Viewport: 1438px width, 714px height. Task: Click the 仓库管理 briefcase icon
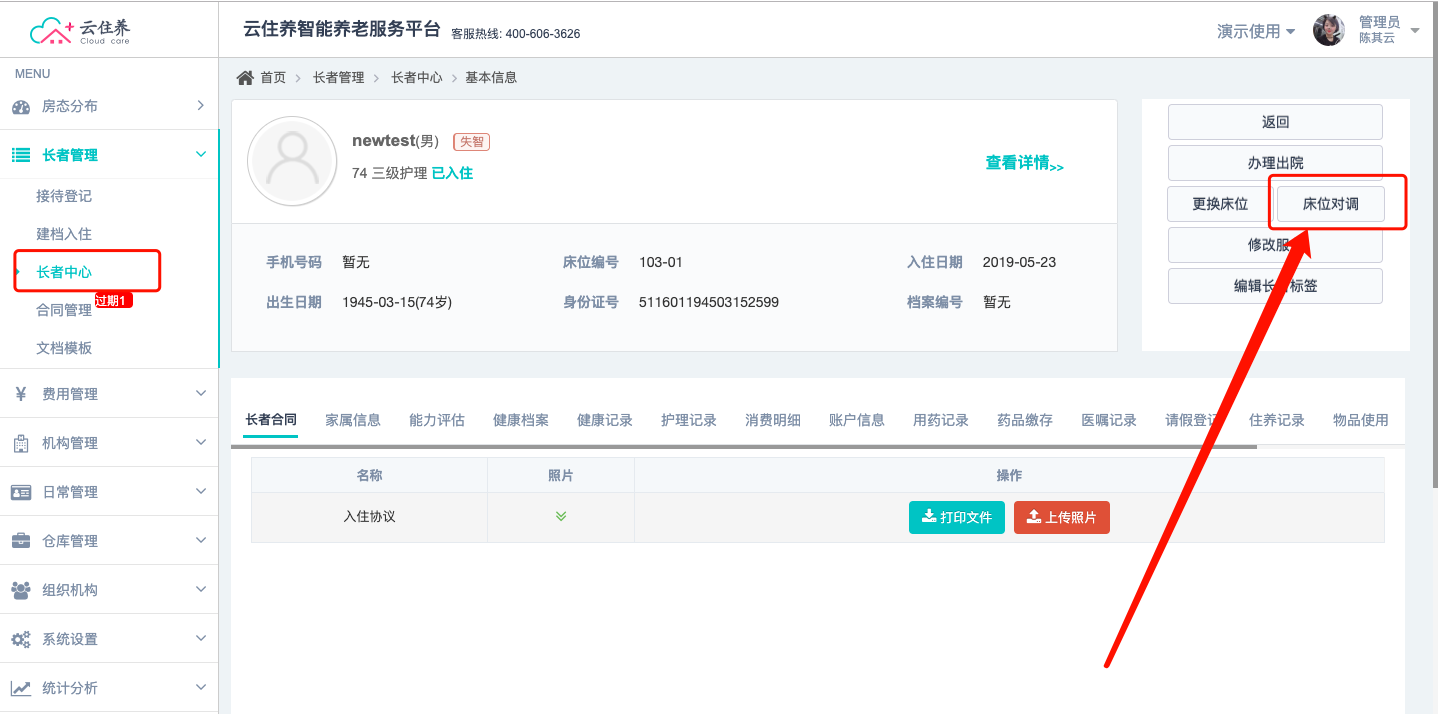(20, 541)
